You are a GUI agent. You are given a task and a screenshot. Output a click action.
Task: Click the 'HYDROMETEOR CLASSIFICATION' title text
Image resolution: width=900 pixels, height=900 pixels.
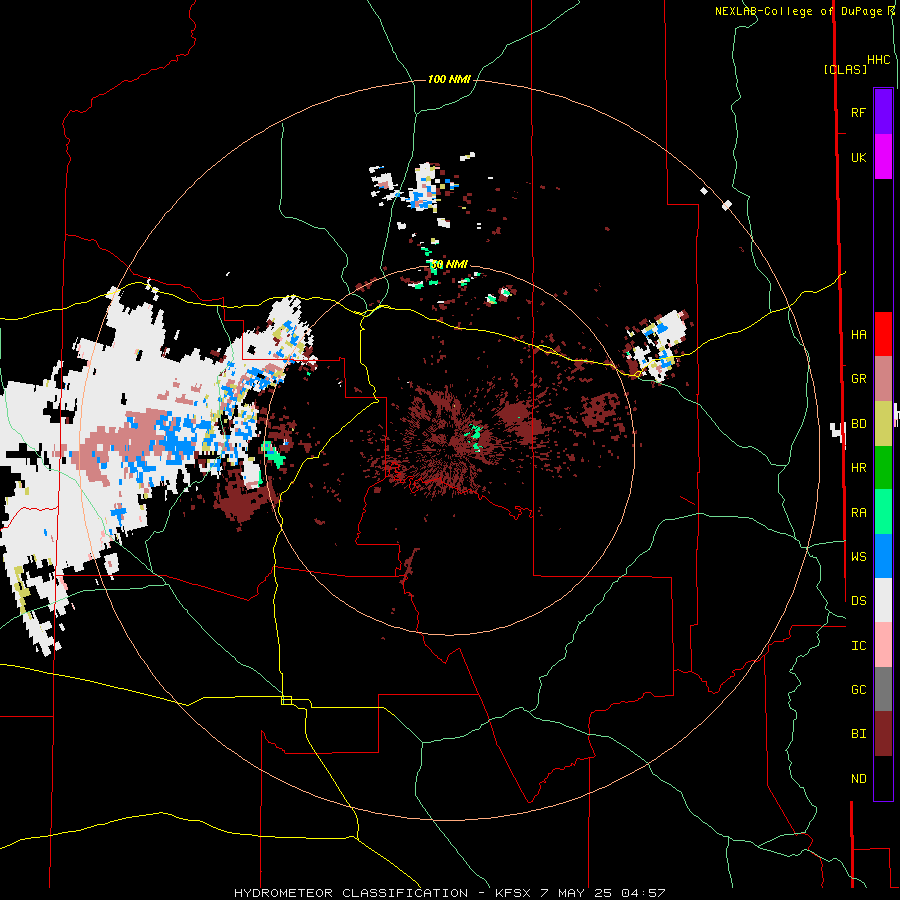pyautogui.click(x=351, y=893)
